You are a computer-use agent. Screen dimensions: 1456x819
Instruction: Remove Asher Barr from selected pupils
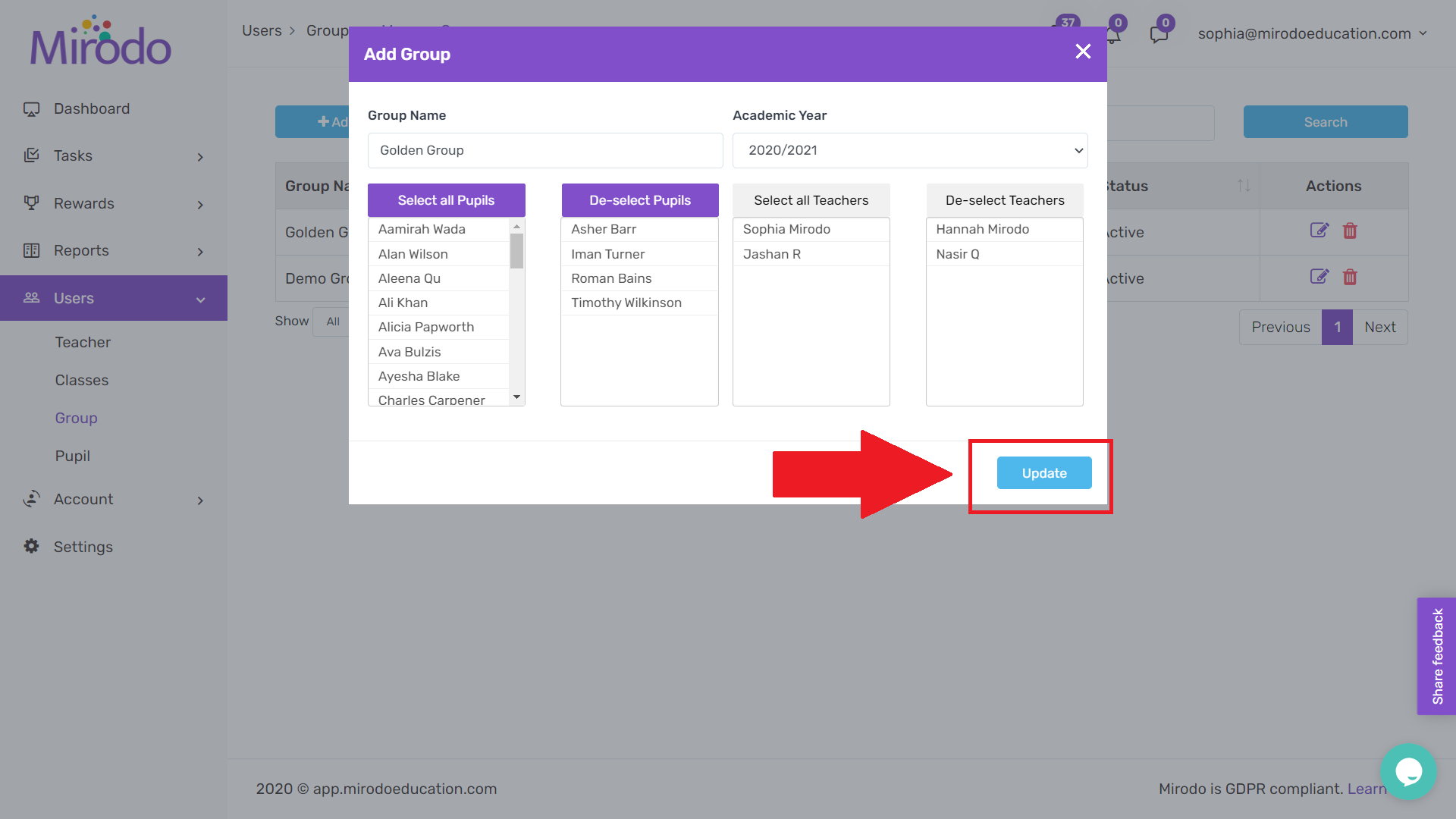point(639,229)
